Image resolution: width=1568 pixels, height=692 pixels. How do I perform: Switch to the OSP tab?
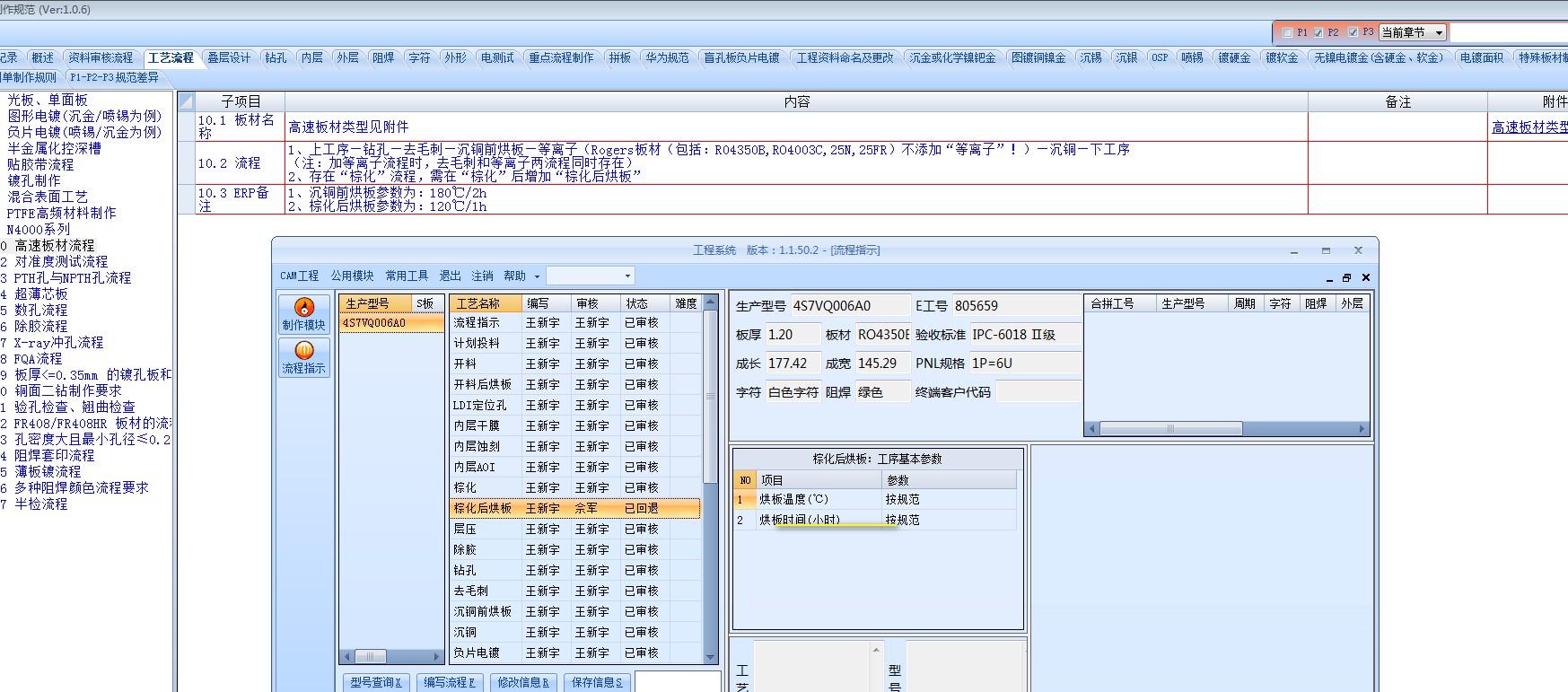[1160, 57]
